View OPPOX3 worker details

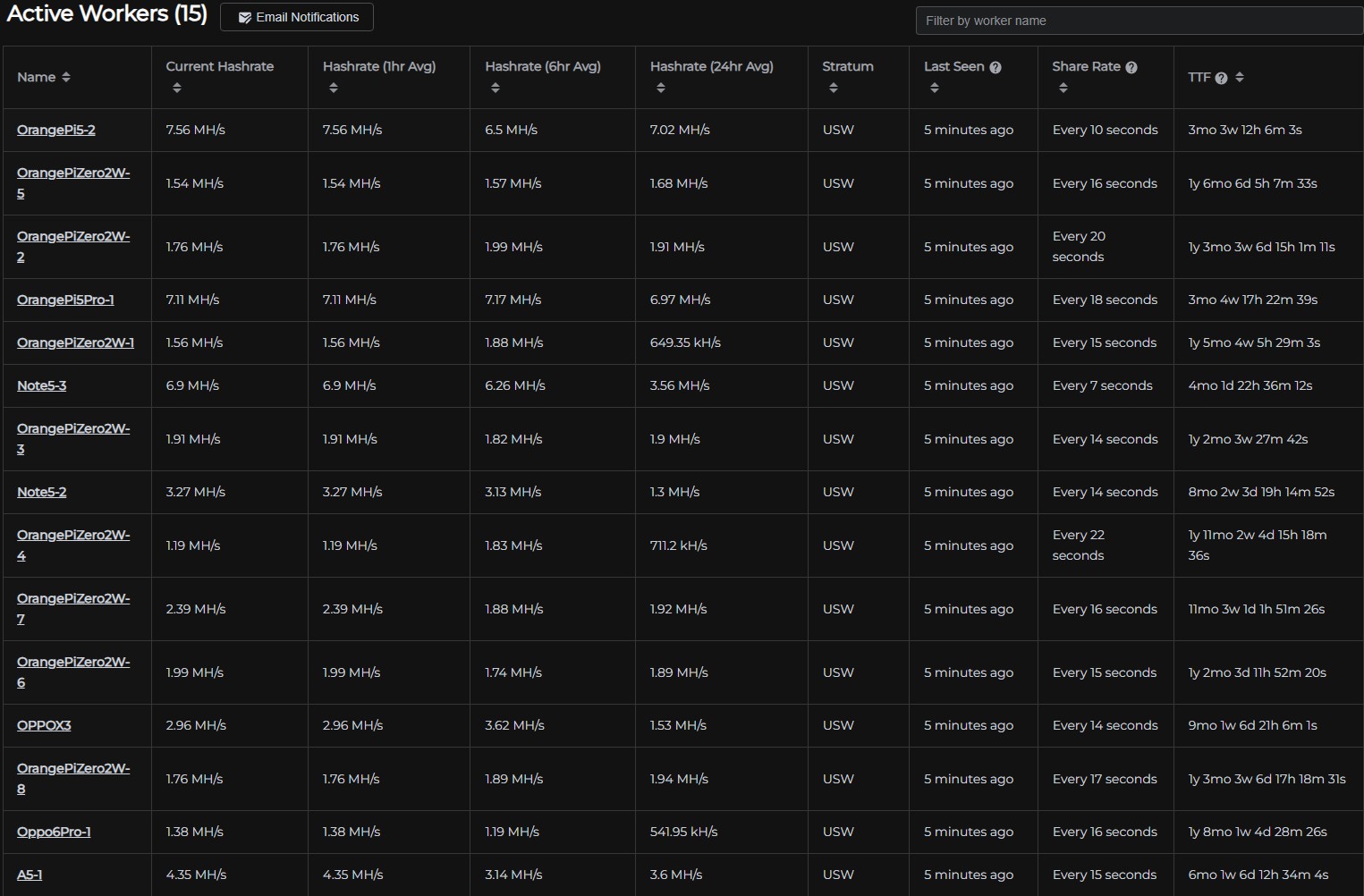point(44,725)
